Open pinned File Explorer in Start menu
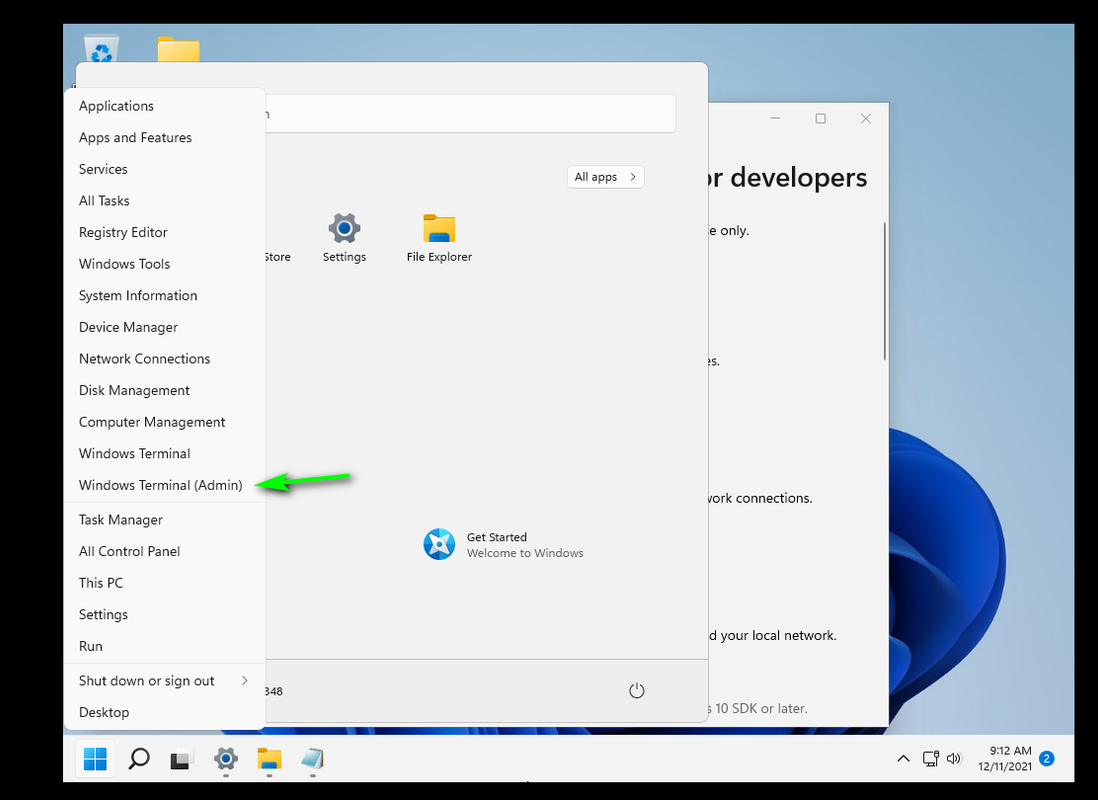The height and width of the screenshot is (800, 1098). (x=439, y=238)
